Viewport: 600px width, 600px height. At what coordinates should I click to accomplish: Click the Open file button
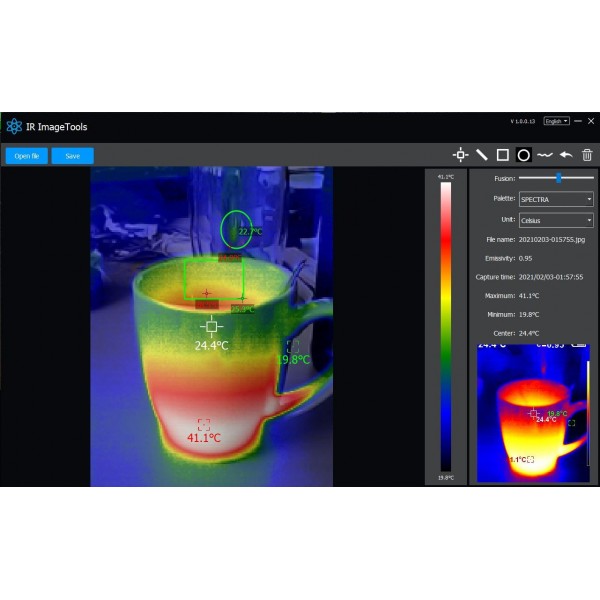click(x=26, y=156)
